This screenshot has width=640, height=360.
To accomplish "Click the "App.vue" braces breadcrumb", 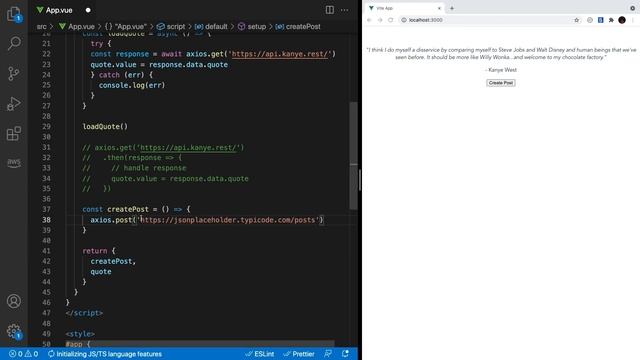I will click(126, 27).
